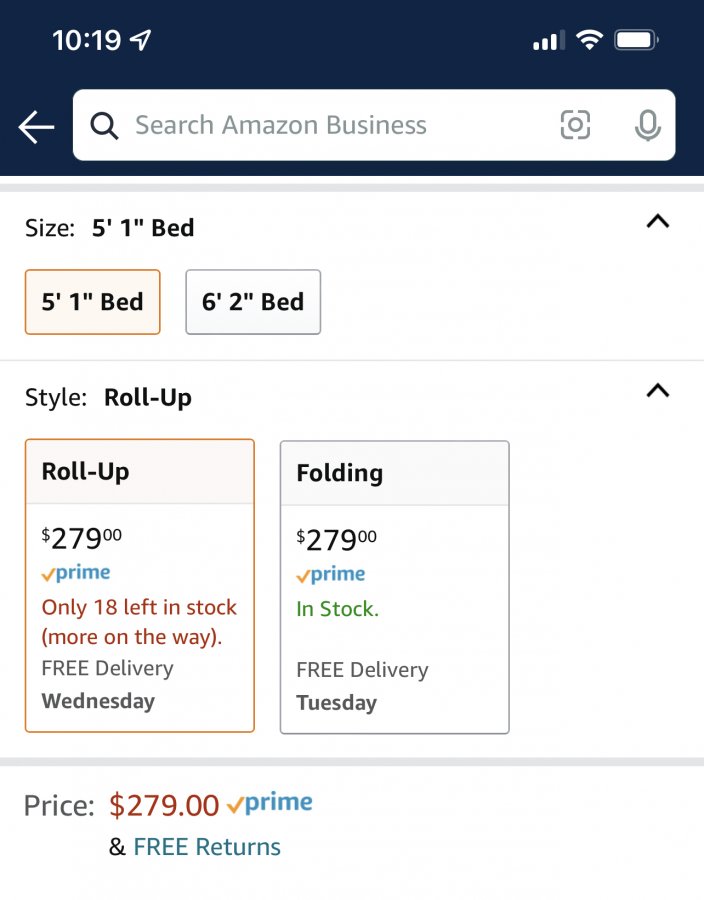The image size is (704, 900).
Task: Tap the back arrow icon
Action: pos(36,126)
